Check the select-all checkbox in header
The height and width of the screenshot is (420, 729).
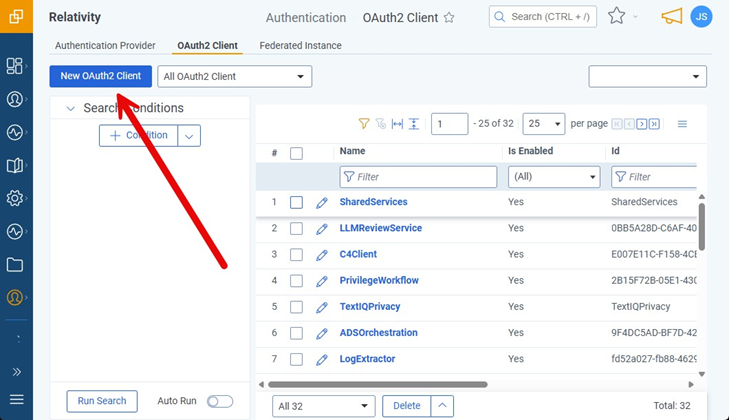coord(296,153)
